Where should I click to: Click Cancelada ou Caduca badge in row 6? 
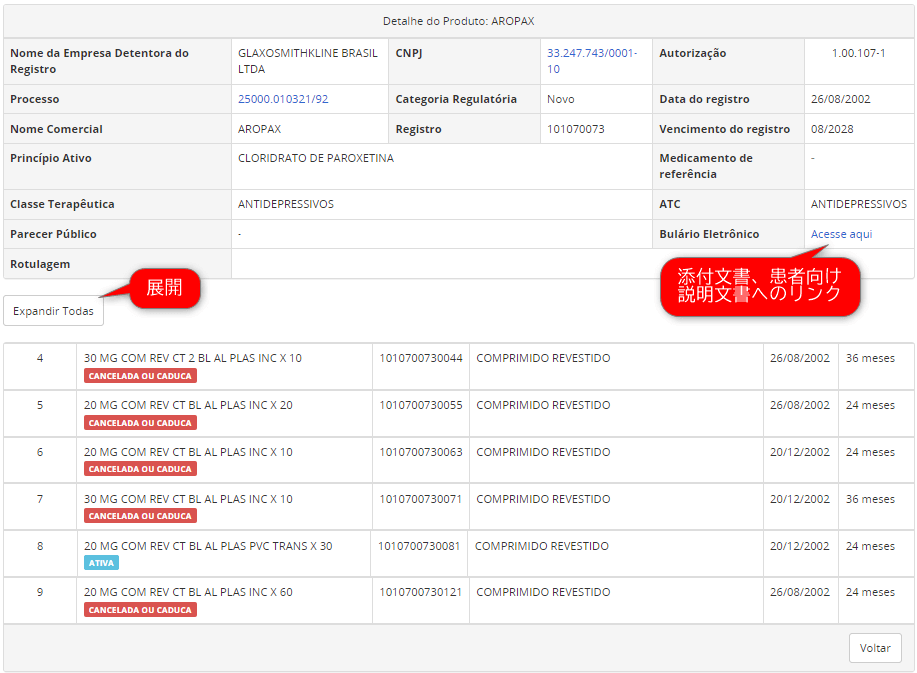(140, 469)
